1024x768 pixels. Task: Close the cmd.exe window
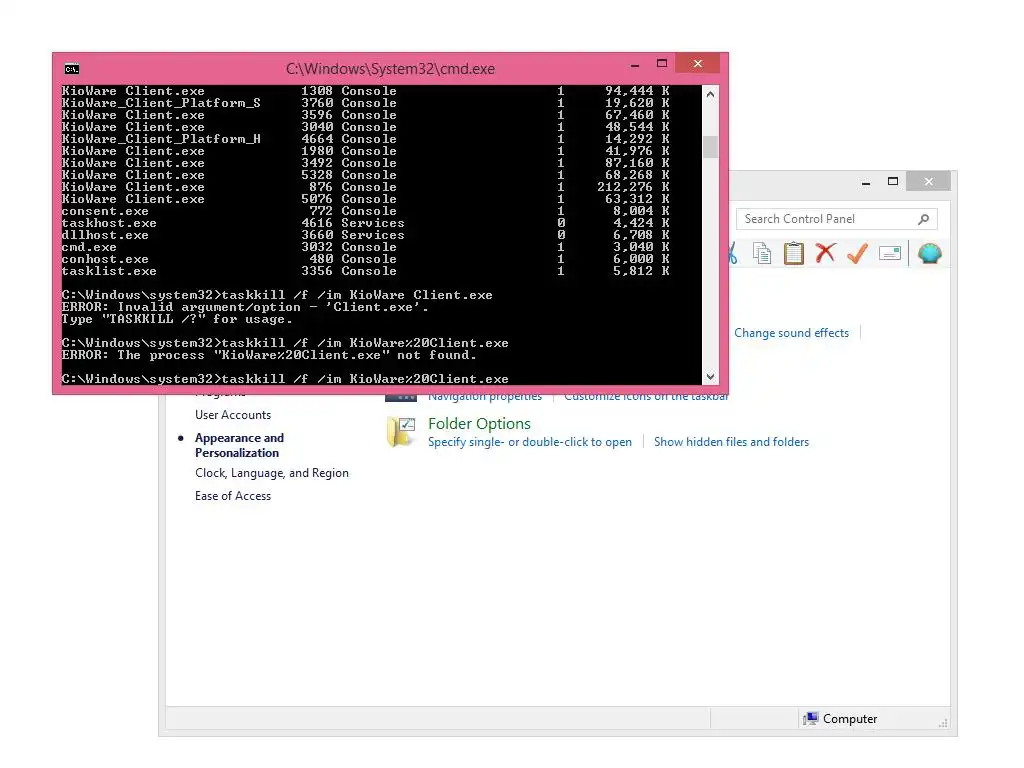click(697, 63)
